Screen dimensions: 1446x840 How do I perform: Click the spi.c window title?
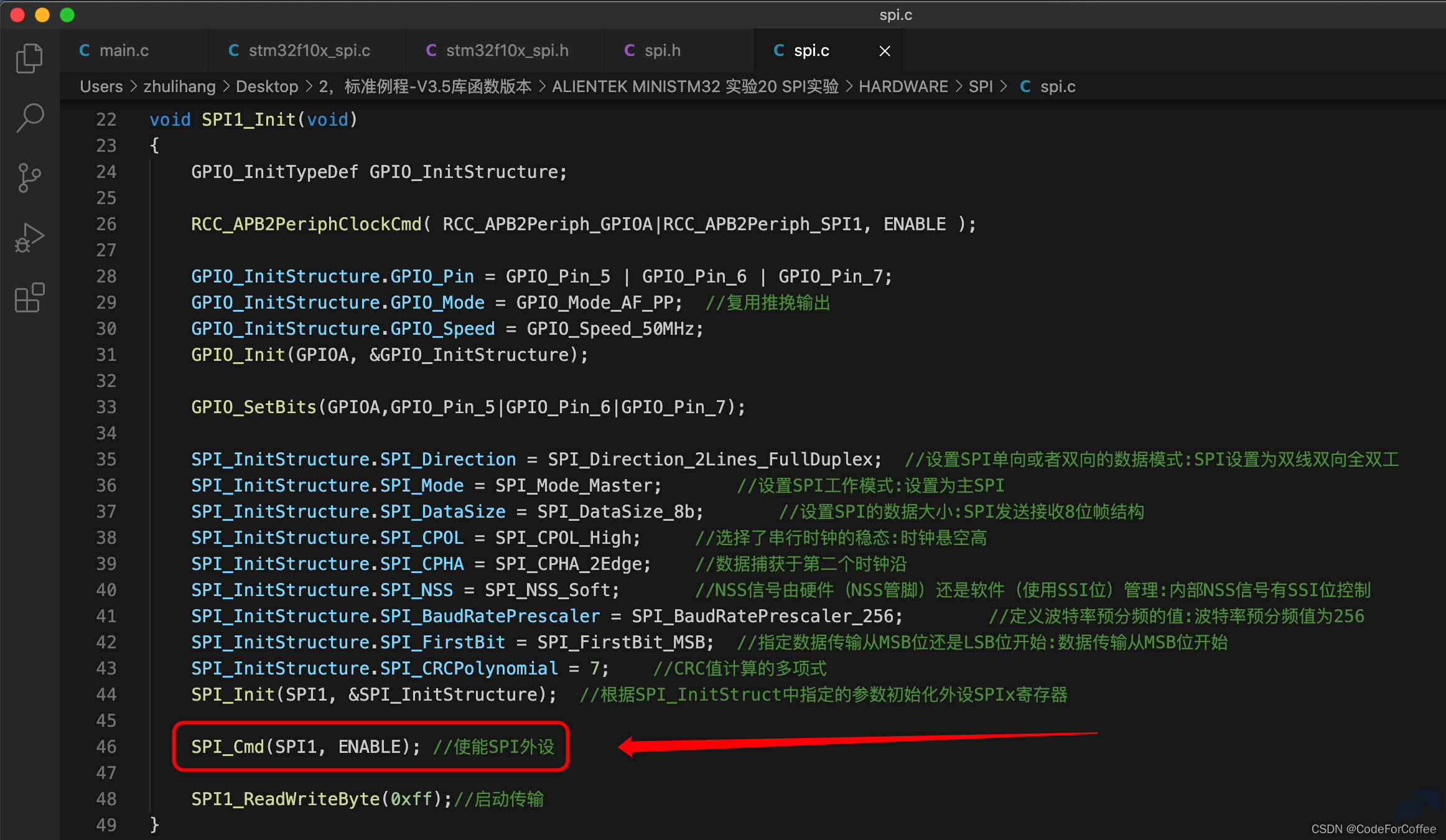(x=895, y=15)
